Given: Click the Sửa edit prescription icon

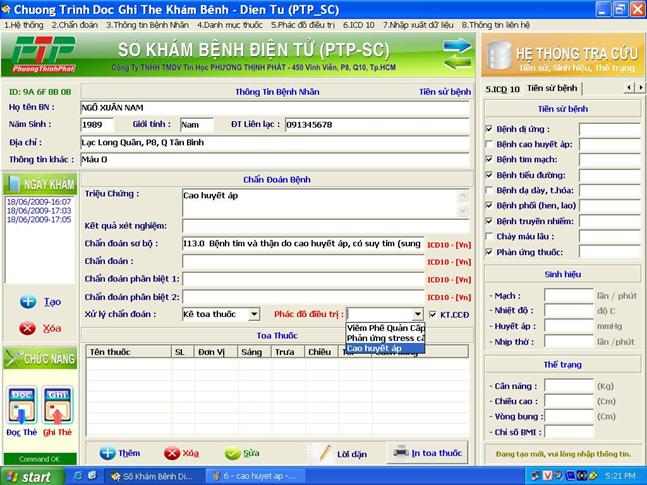Looking at the screenshot, I should (x=232, y=453).
